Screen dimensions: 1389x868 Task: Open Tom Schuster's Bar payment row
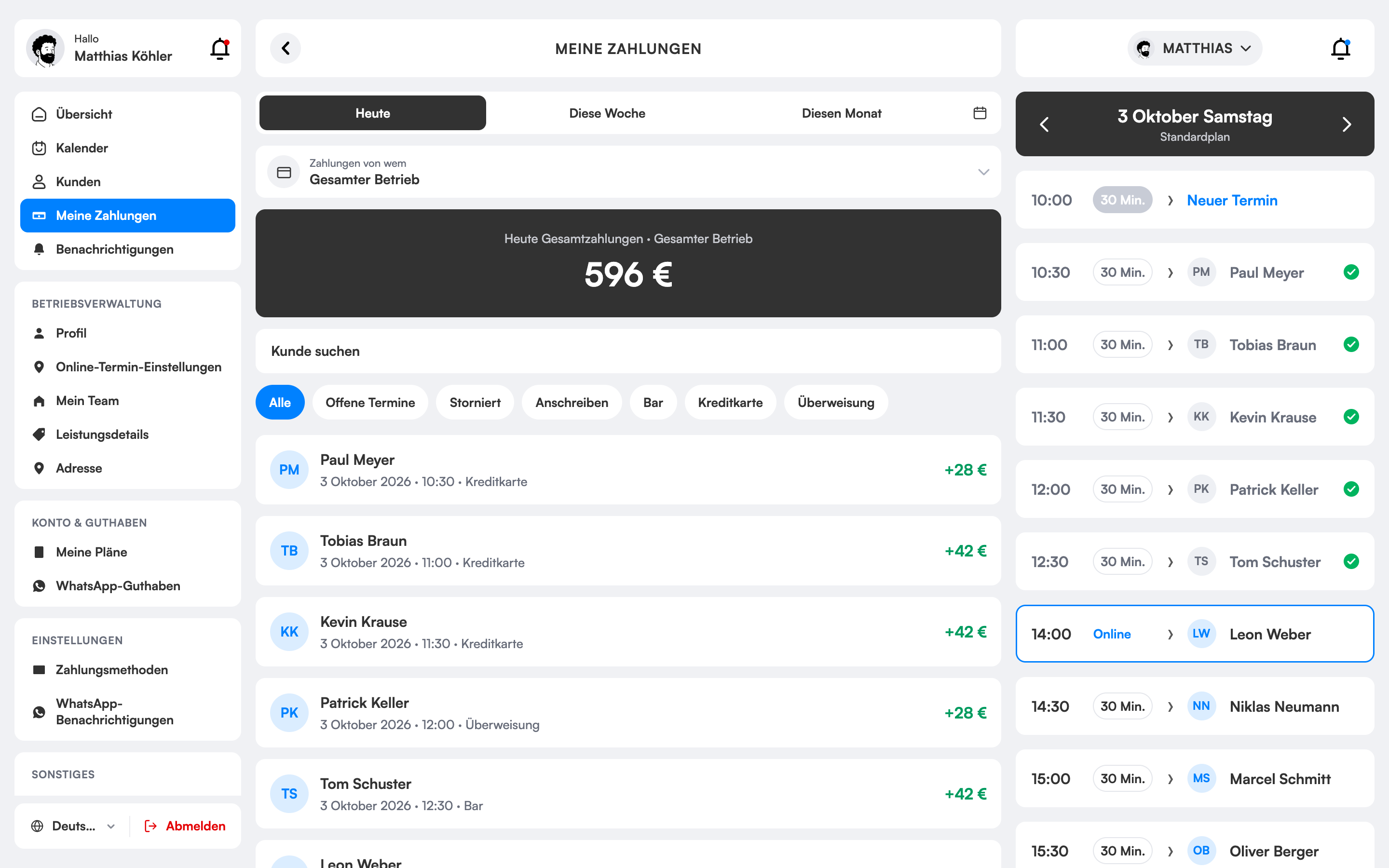tap(628, 794)
